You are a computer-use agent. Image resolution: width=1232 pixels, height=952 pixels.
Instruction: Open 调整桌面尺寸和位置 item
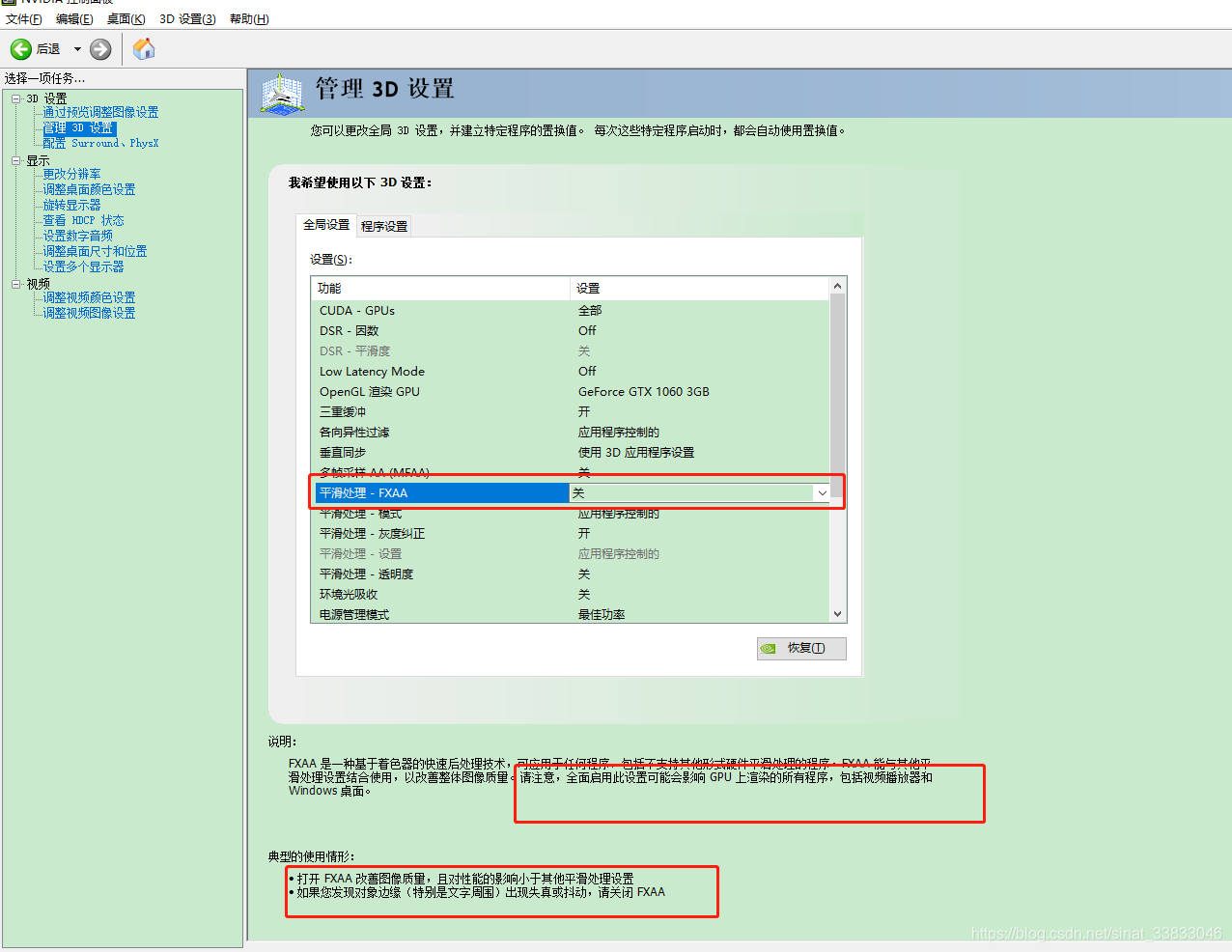95,251
